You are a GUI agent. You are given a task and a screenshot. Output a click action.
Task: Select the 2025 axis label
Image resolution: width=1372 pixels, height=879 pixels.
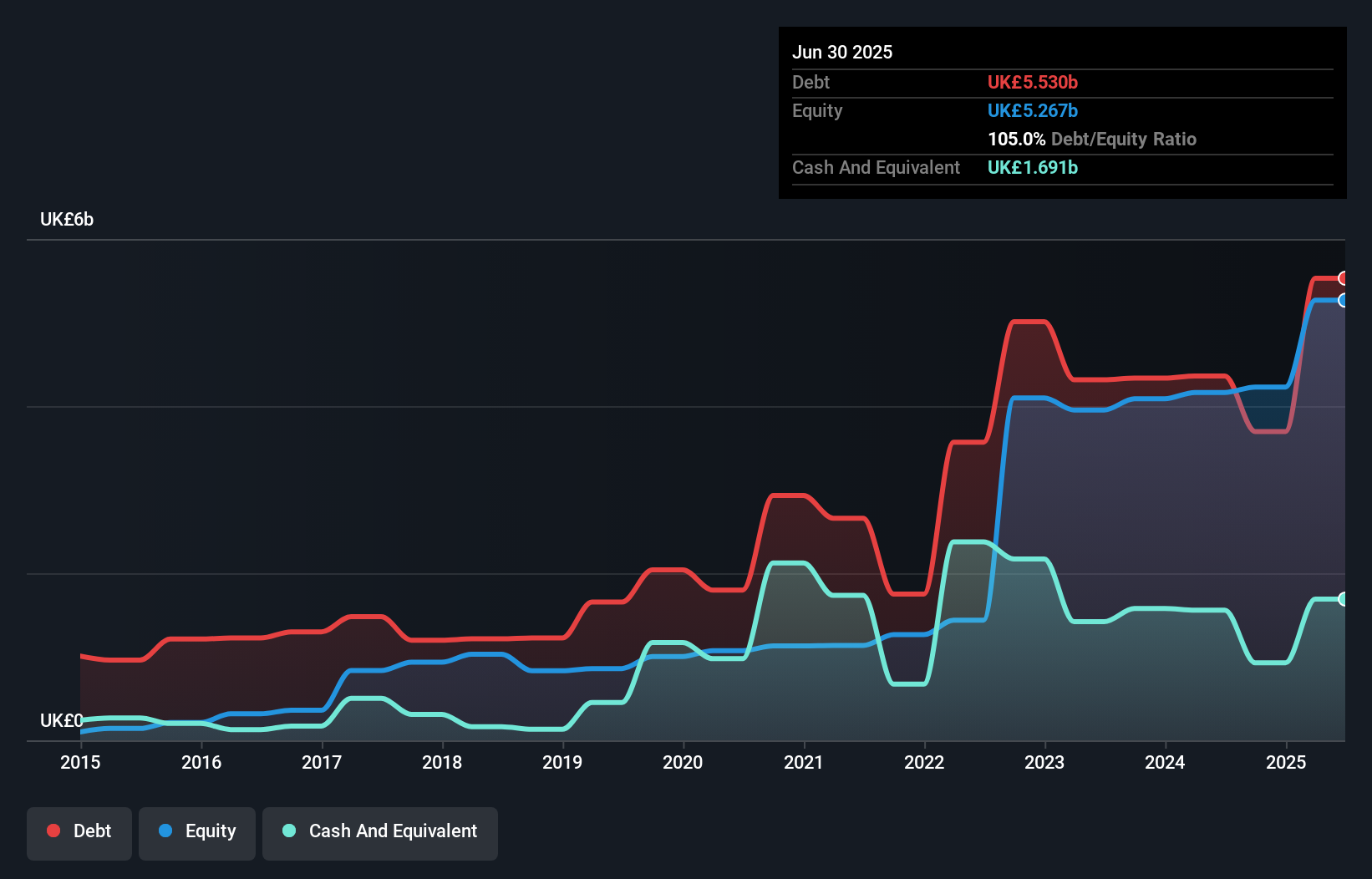click(1286, 762)
